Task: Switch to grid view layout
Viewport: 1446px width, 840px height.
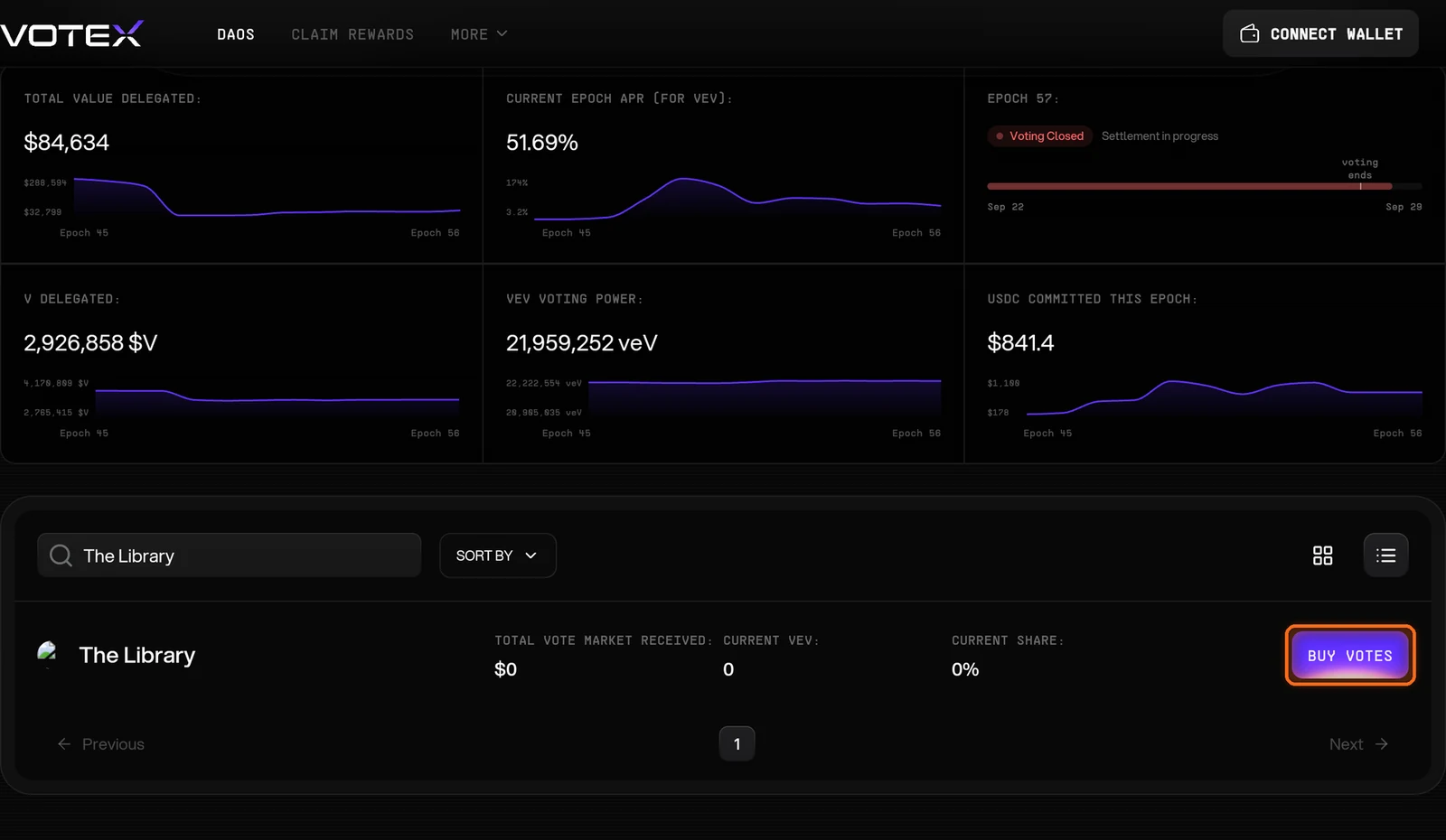Action: [1322, 555]
